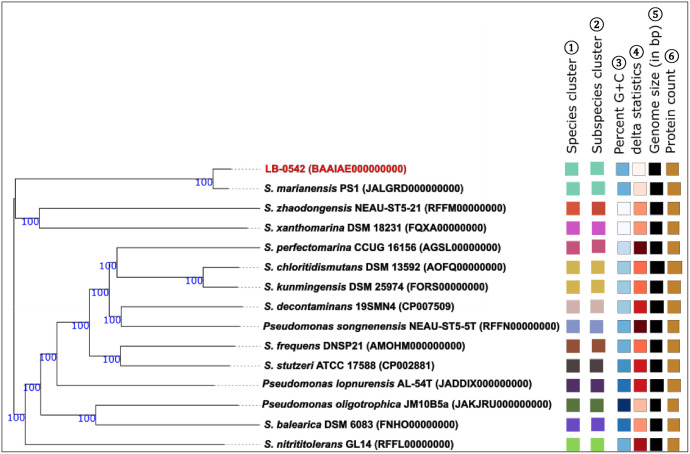Screen dimensions: 690x454
Task: Click the circled number 2 marker
Action: tap(597, 24)
